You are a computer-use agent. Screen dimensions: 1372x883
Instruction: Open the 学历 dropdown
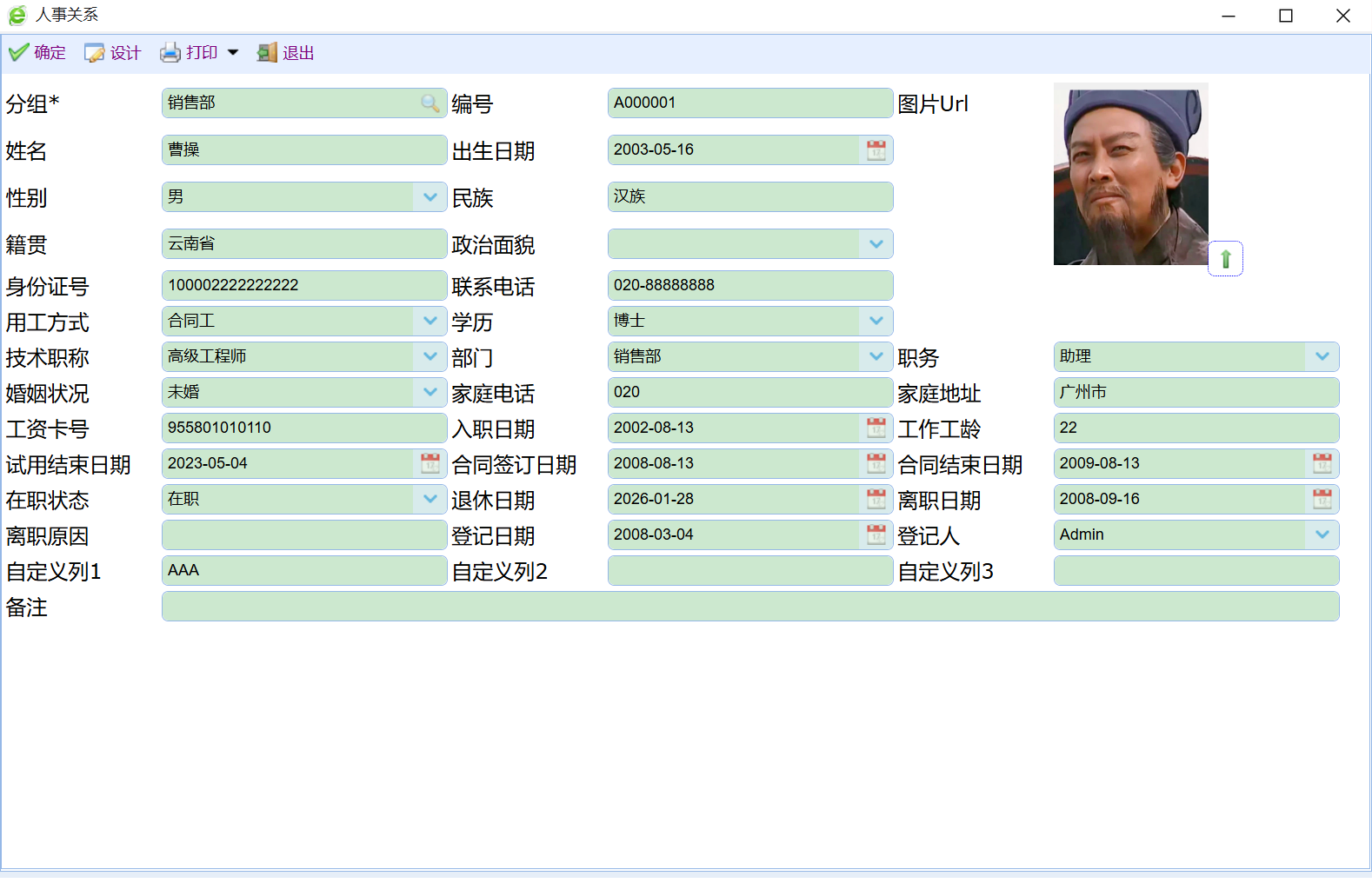pos(876,321)
